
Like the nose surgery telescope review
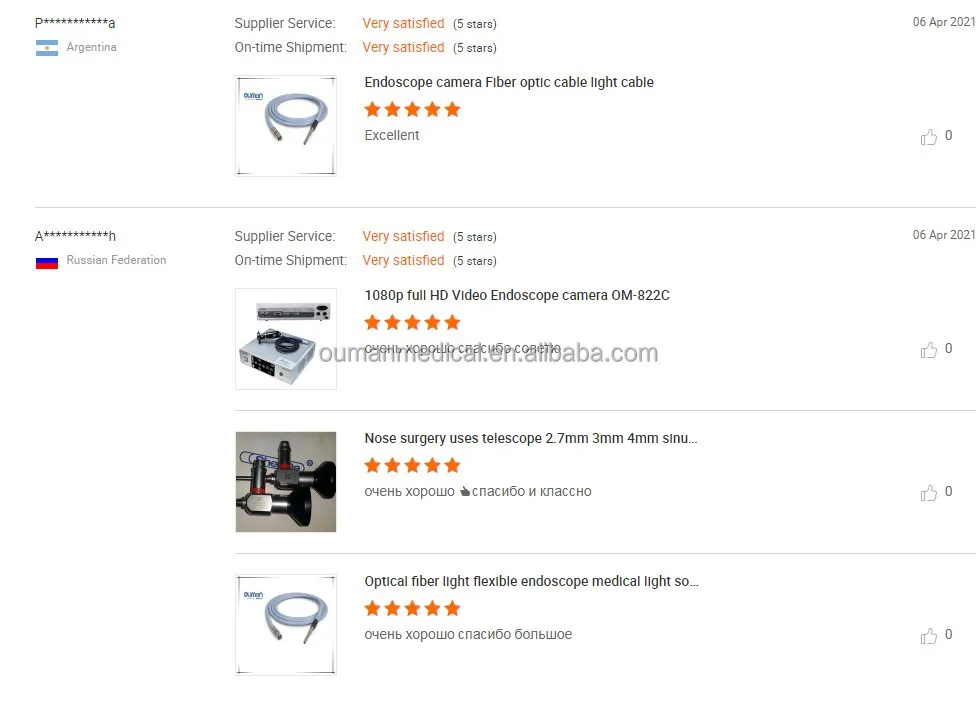coord(928,493)
